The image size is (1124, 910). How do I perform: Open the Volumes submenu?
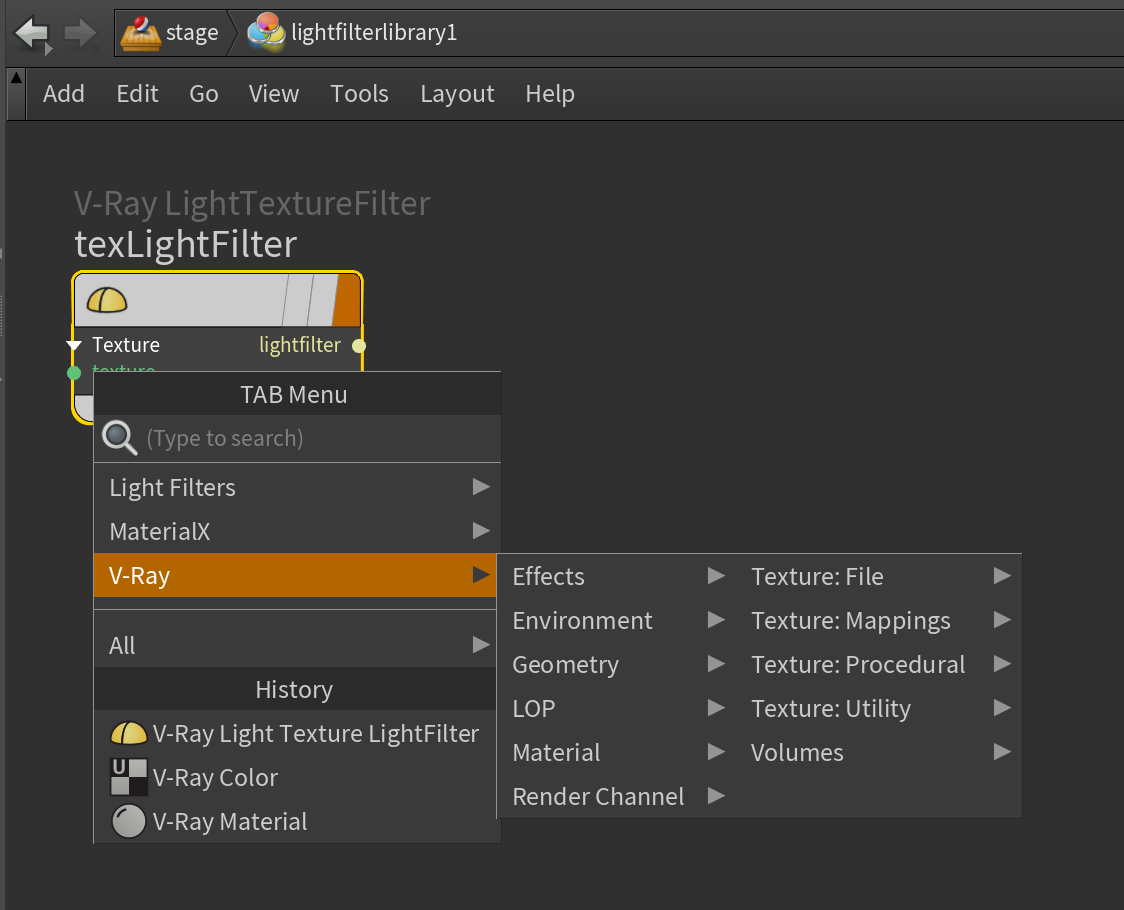(880, 752)
